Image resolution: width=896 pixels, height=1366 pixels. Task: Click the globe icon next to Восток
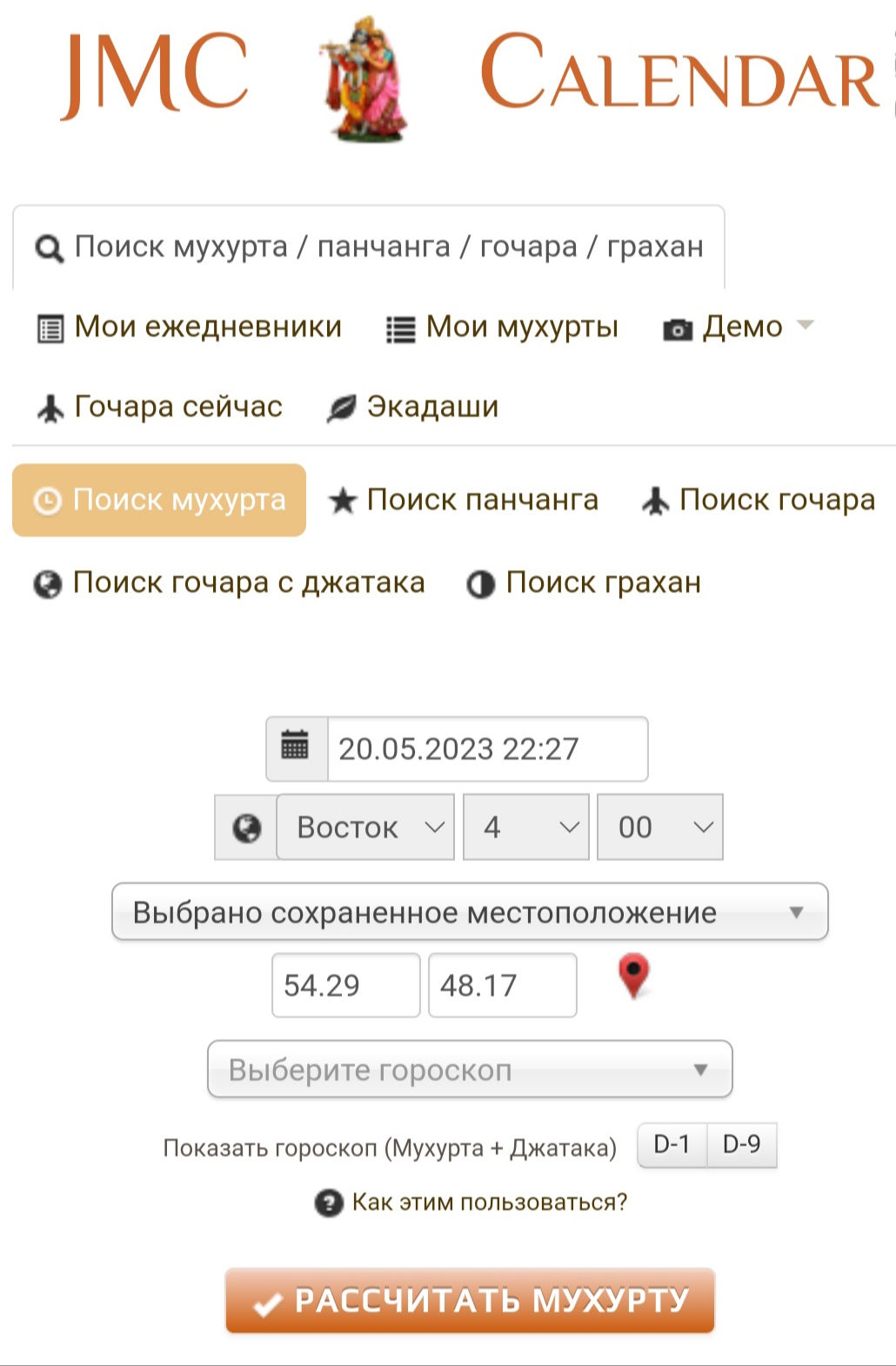(246, 827)
